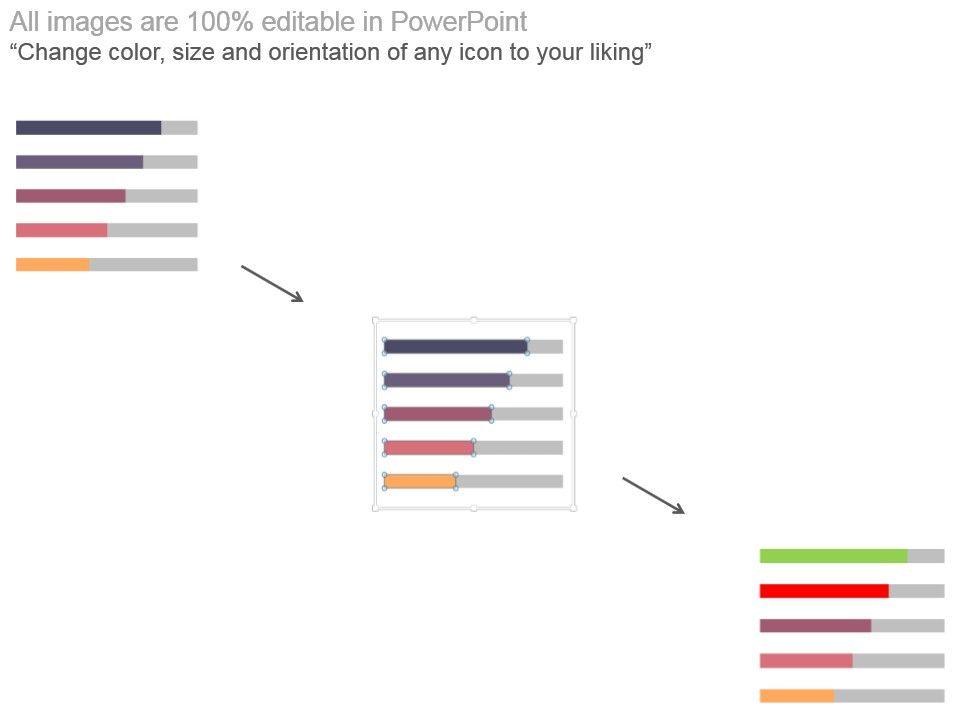Image resolution: width=960 pixels, height=720 pixels.
Task: Click the orange bar in the selected middle chart
Action: coord(420,482)
